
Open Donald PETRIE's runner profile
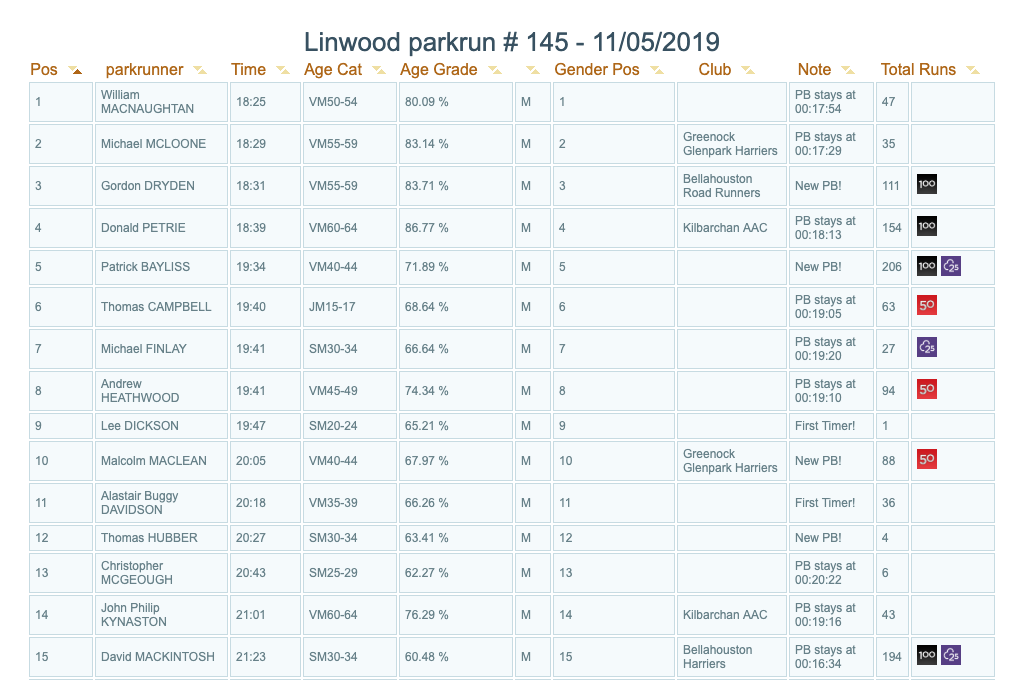click(143, 227)
